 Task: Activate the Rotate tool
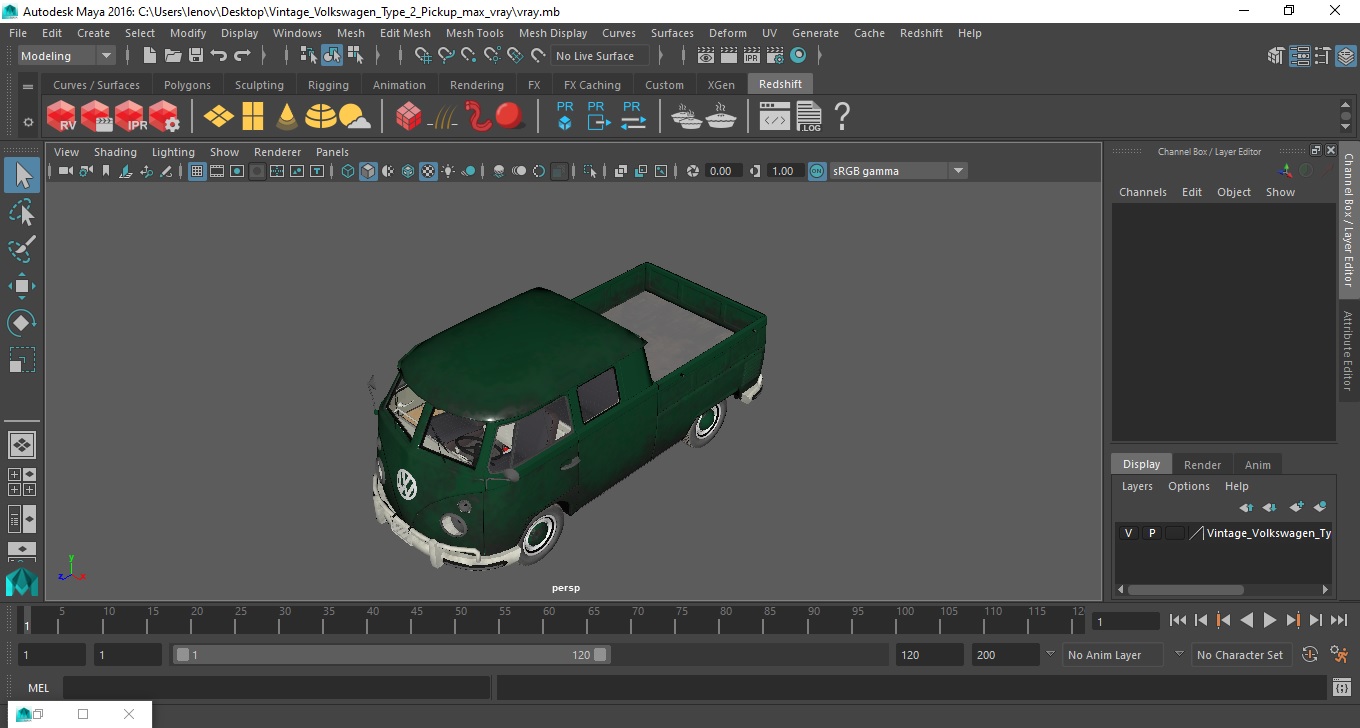click(22, 323)
